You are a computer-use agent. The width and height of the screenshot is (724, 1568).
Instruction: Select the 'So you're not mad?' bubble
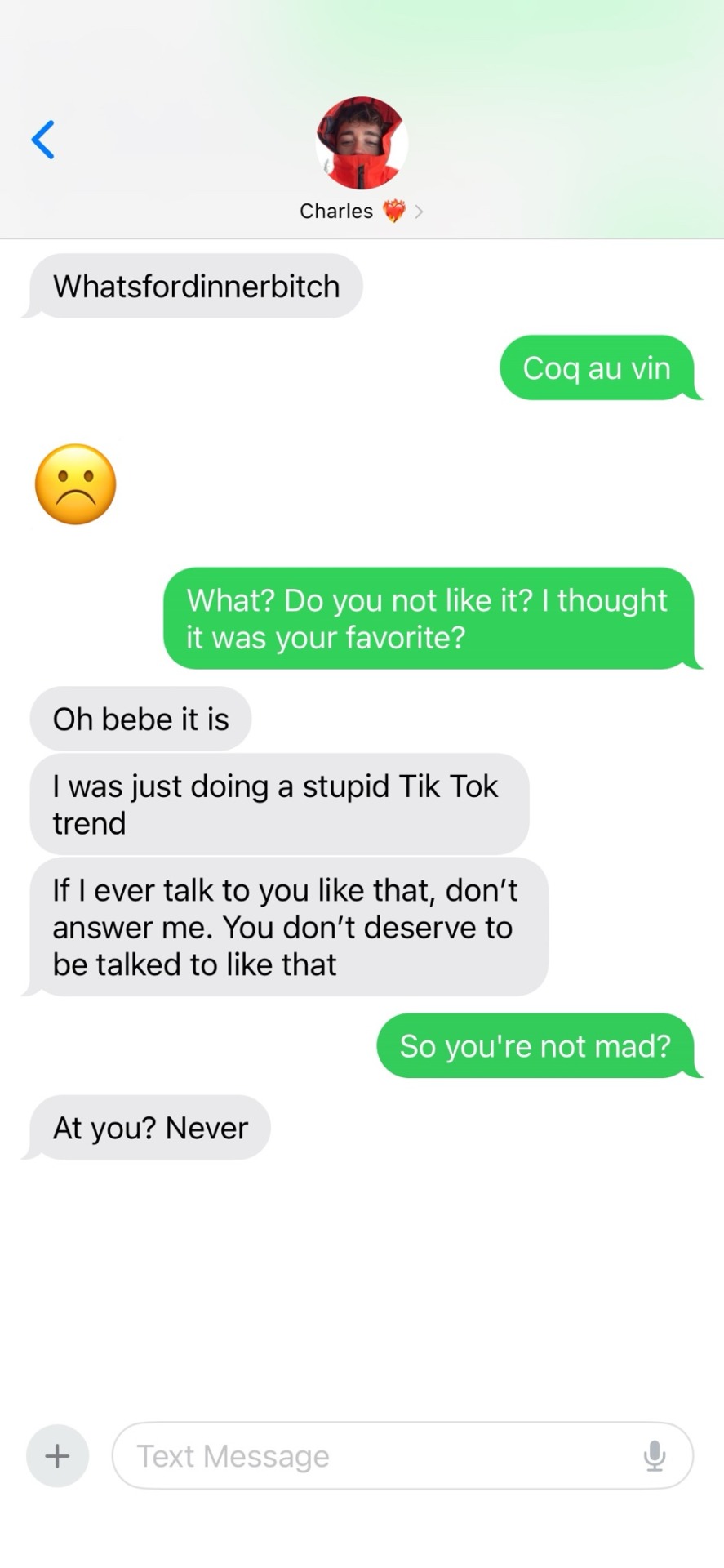pos(535,1045)
